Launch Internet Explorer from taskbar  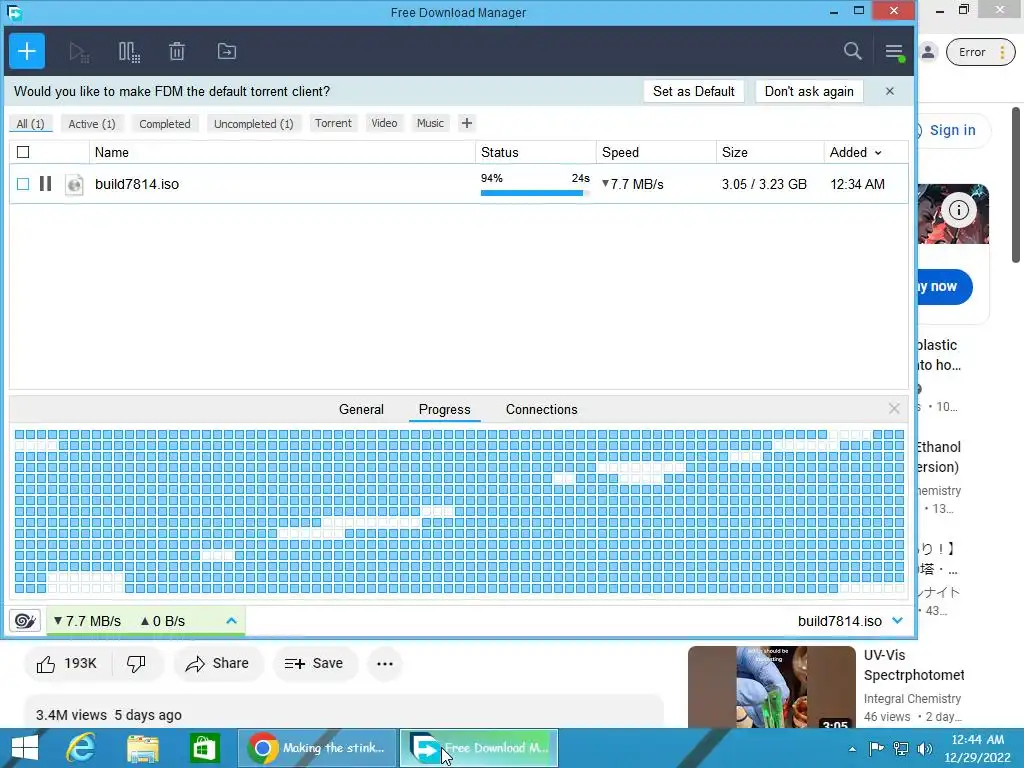[x=81, y=748]
